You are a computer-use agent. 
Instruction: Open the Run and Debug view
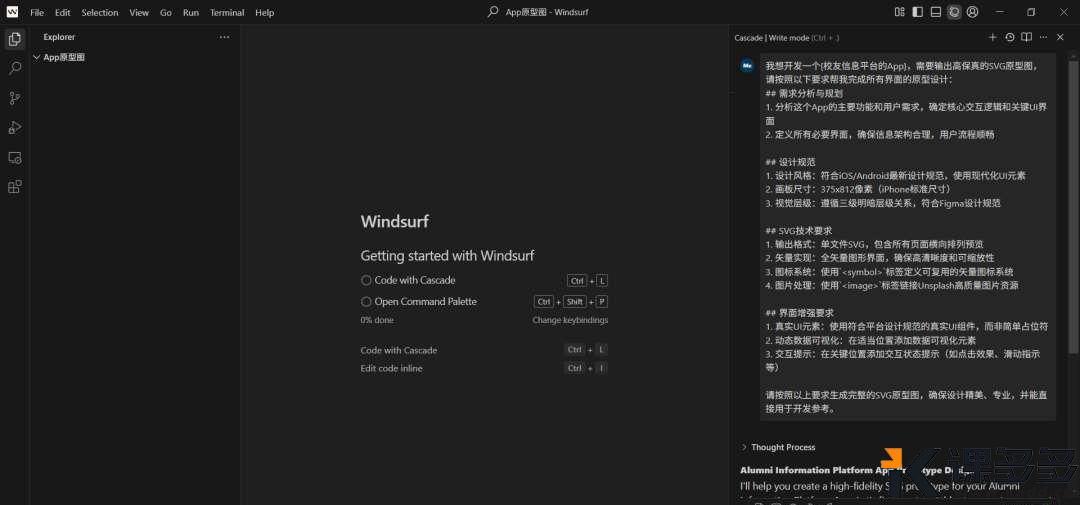point(15,128)
